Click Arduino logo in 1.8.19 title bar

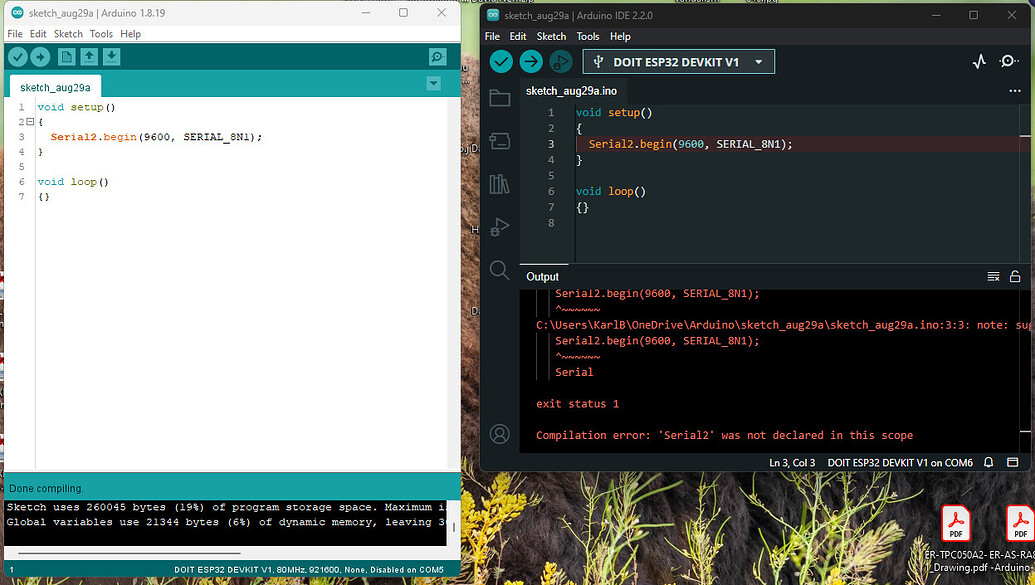point(18,13)
